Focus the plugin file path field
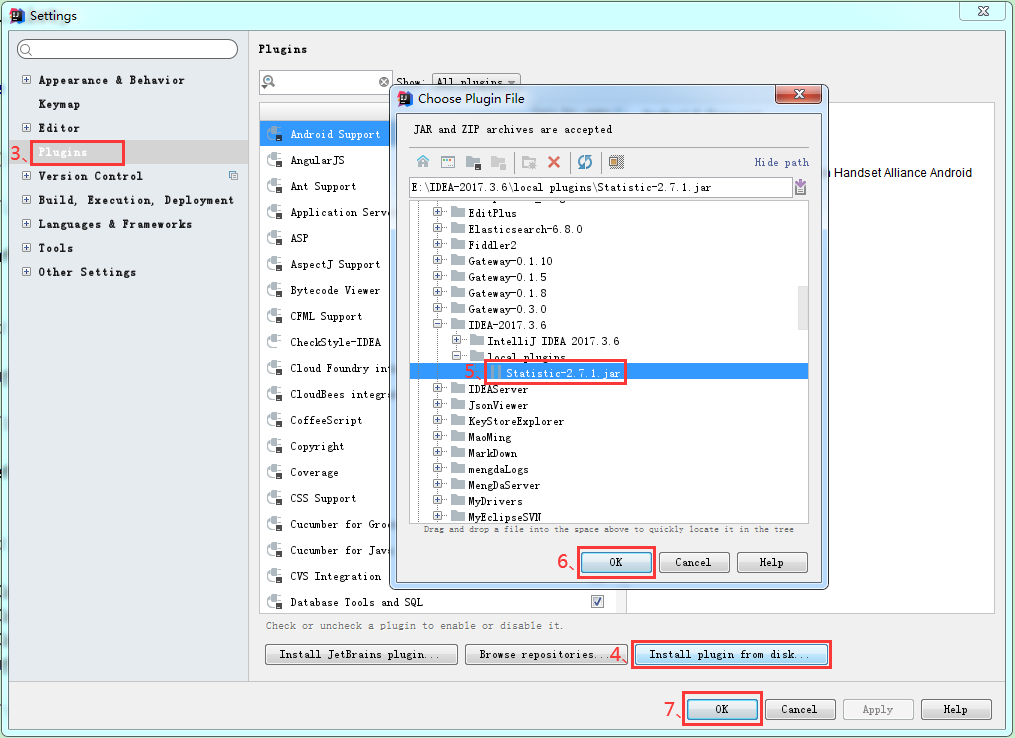 (601, 187)
